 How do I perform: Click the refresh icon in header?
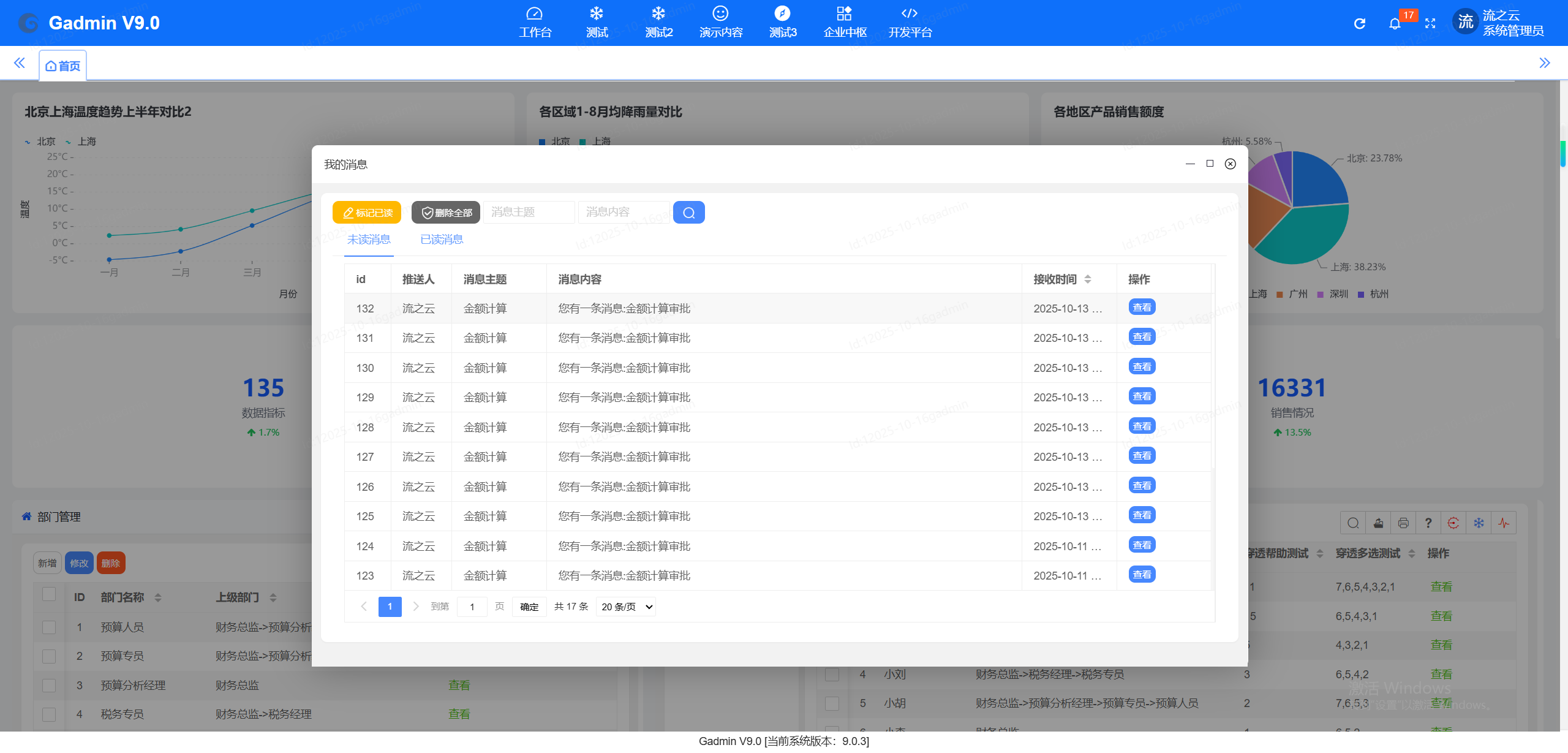click(x=1359, y=24)
